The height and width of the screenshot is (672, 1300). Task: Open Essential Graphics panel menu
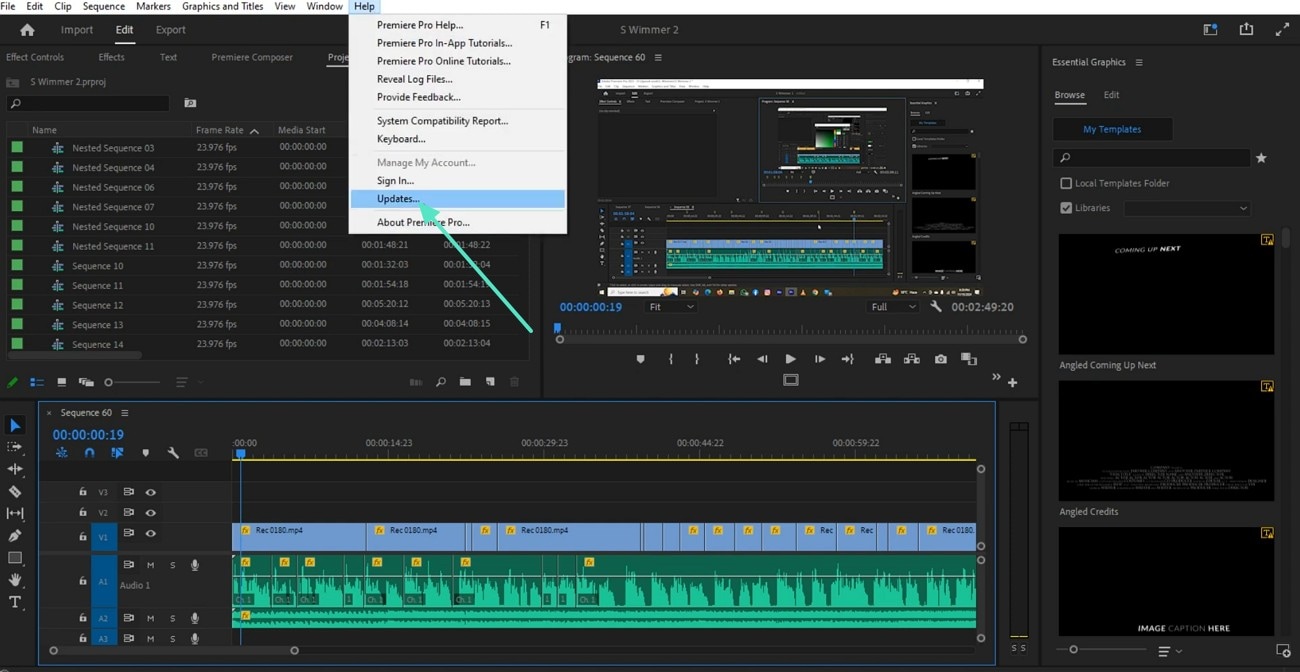pos(1139,62)
